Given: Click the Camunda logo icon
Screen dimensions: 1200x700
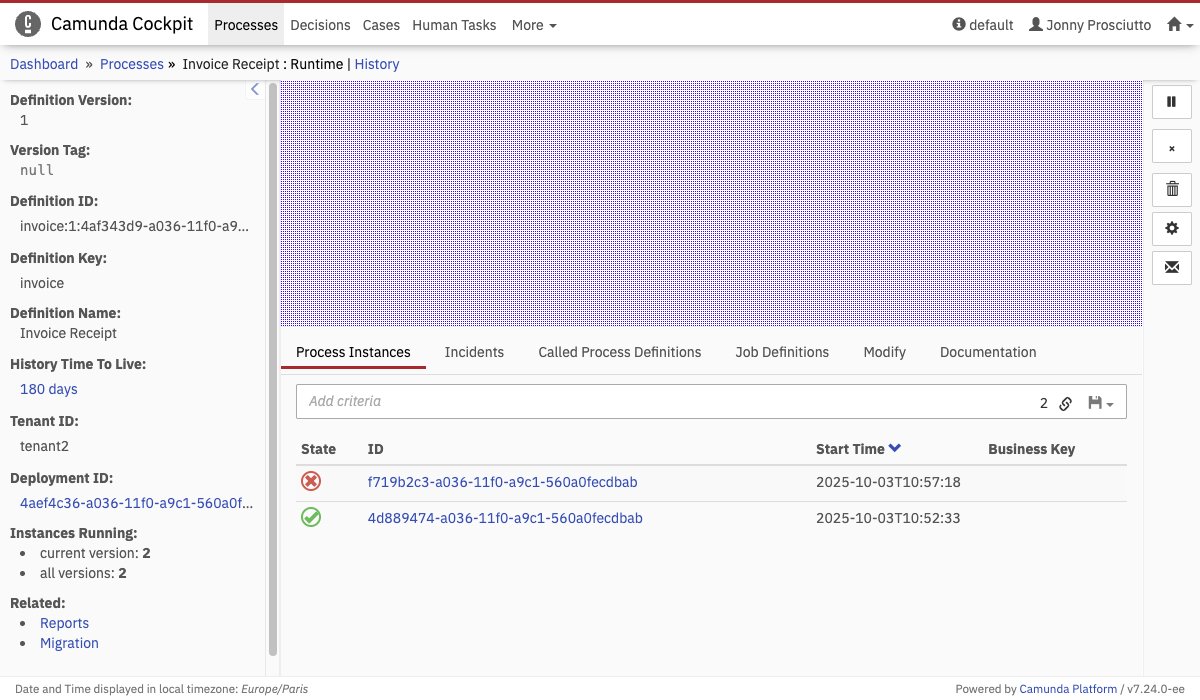Looking at the screenshot, I should pos(28,25).
